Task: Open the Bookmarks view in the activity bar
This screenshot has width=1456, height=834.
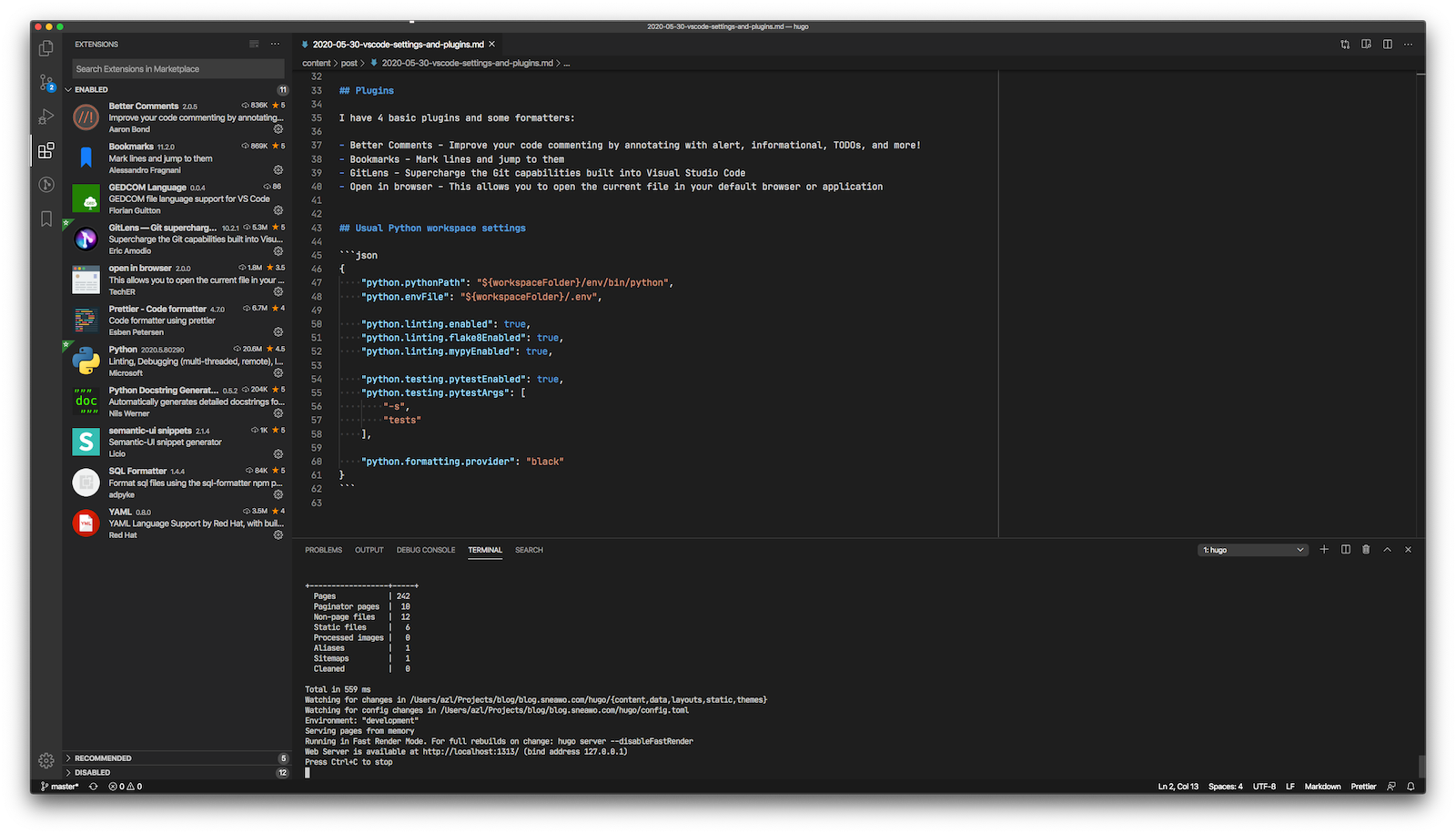Action: 45,218
